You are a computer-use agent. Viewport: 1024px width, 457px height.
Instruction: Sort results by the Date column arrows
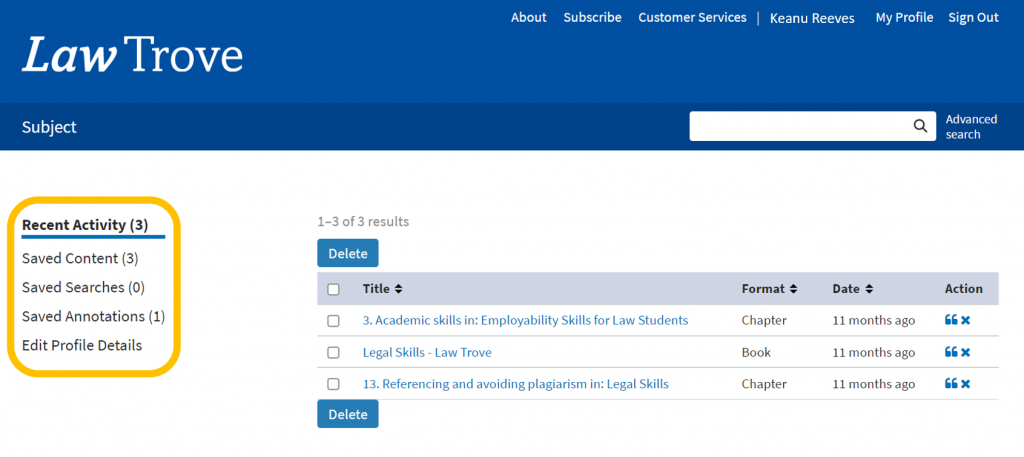click(870, 289)
